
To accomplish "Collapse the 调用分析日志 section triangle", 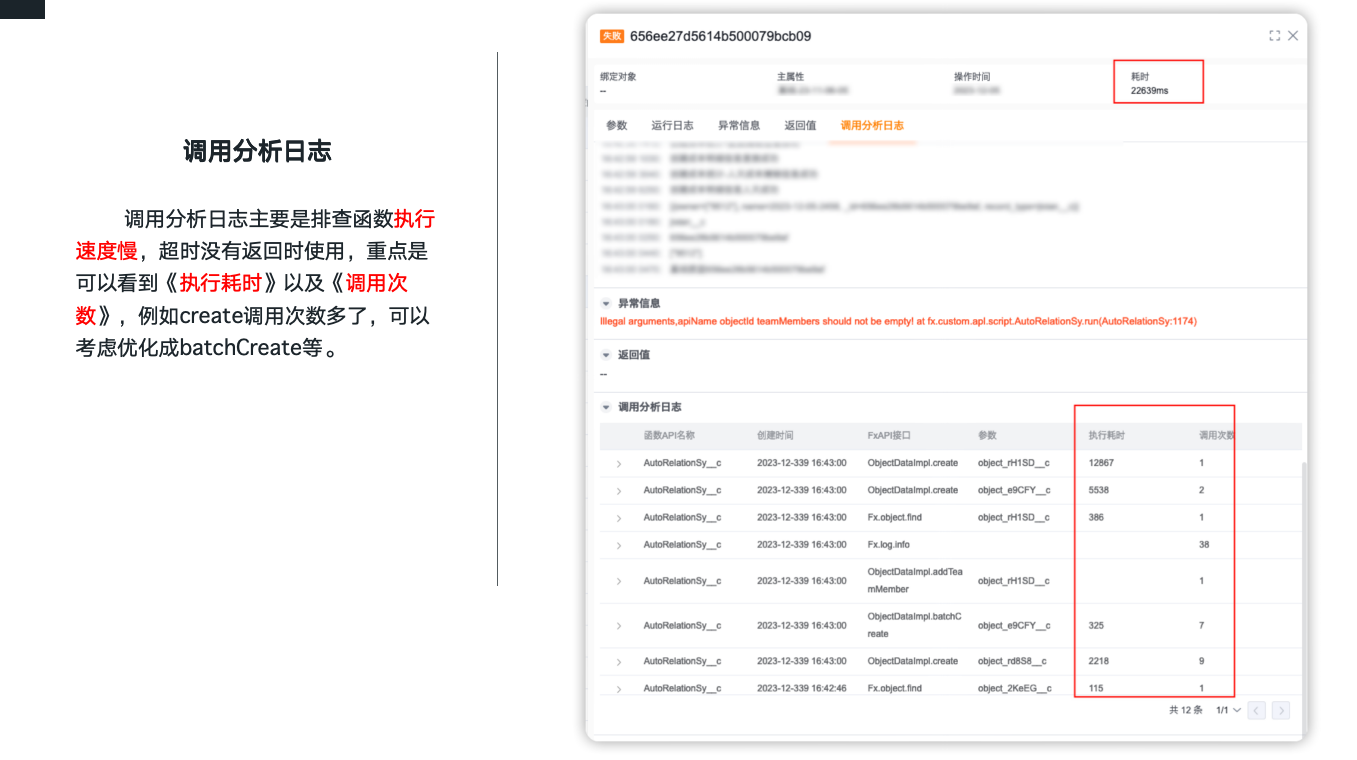I will tap(606, 408).
